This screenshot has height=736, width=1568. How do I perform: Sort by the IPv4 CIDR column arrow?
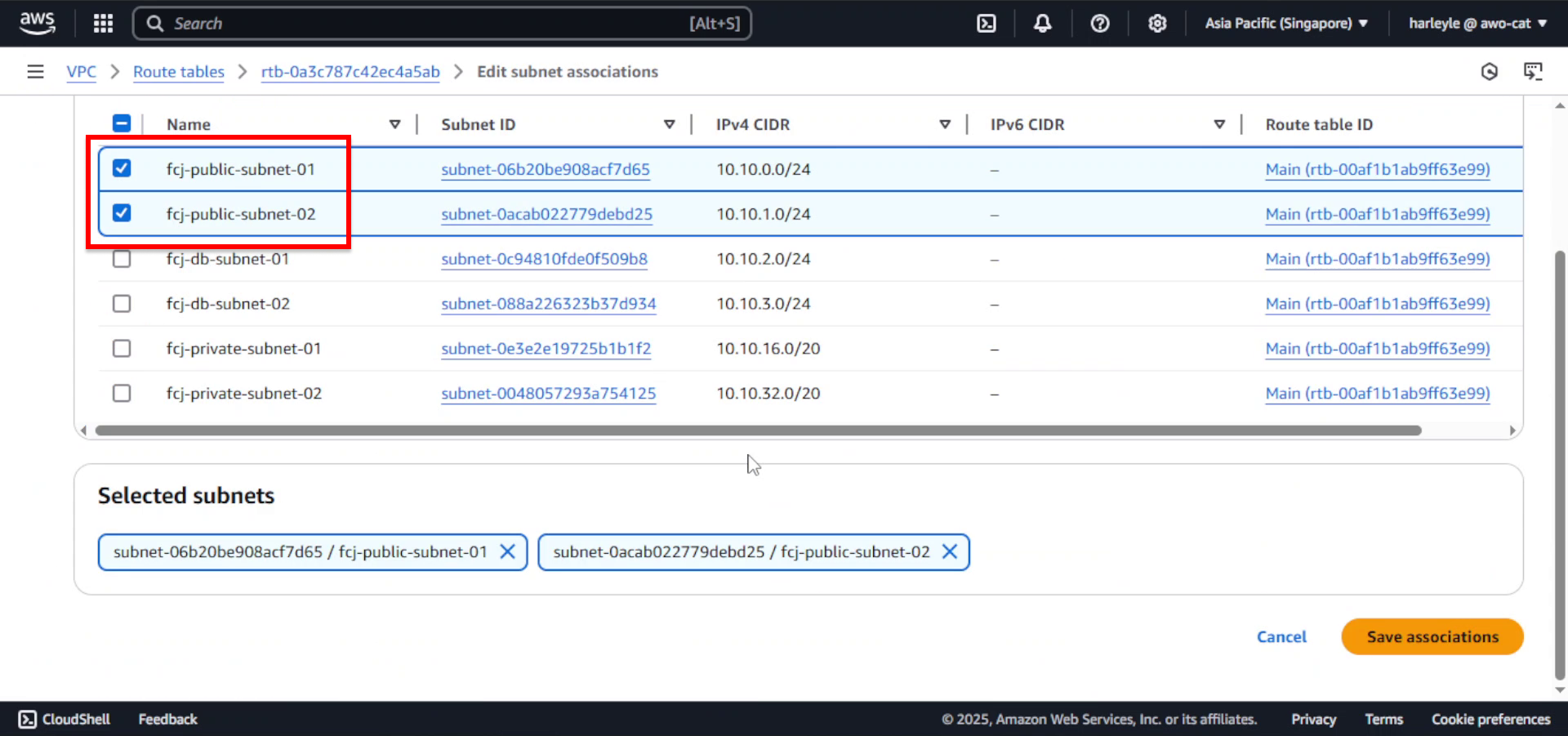[944, 125]
